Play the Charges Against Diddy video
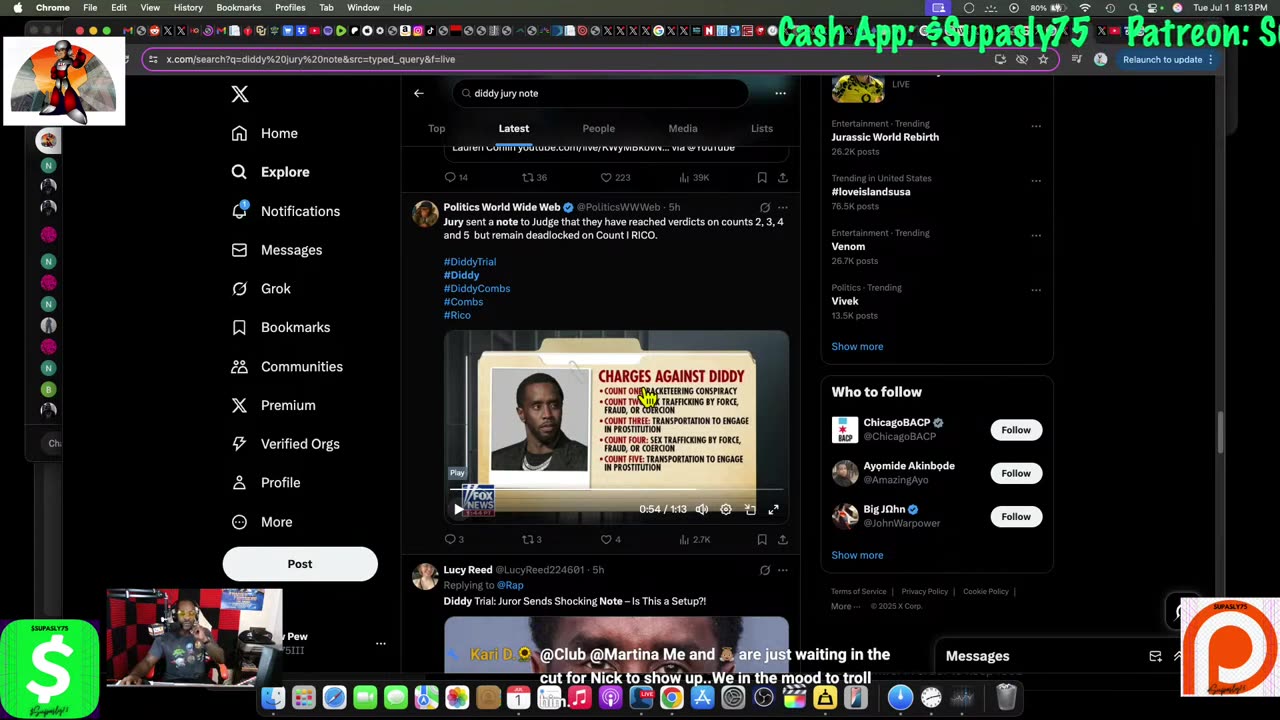1280x720 pixels. click(458, 509)
